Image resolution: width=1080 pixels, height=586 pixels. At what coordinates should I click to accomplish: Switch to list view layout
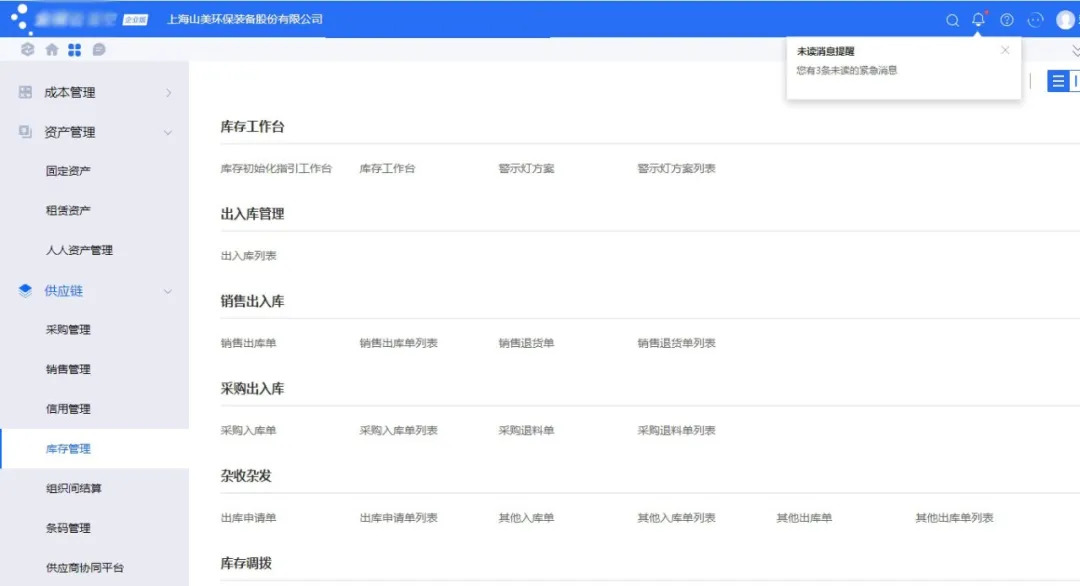tap(1058, 80)
